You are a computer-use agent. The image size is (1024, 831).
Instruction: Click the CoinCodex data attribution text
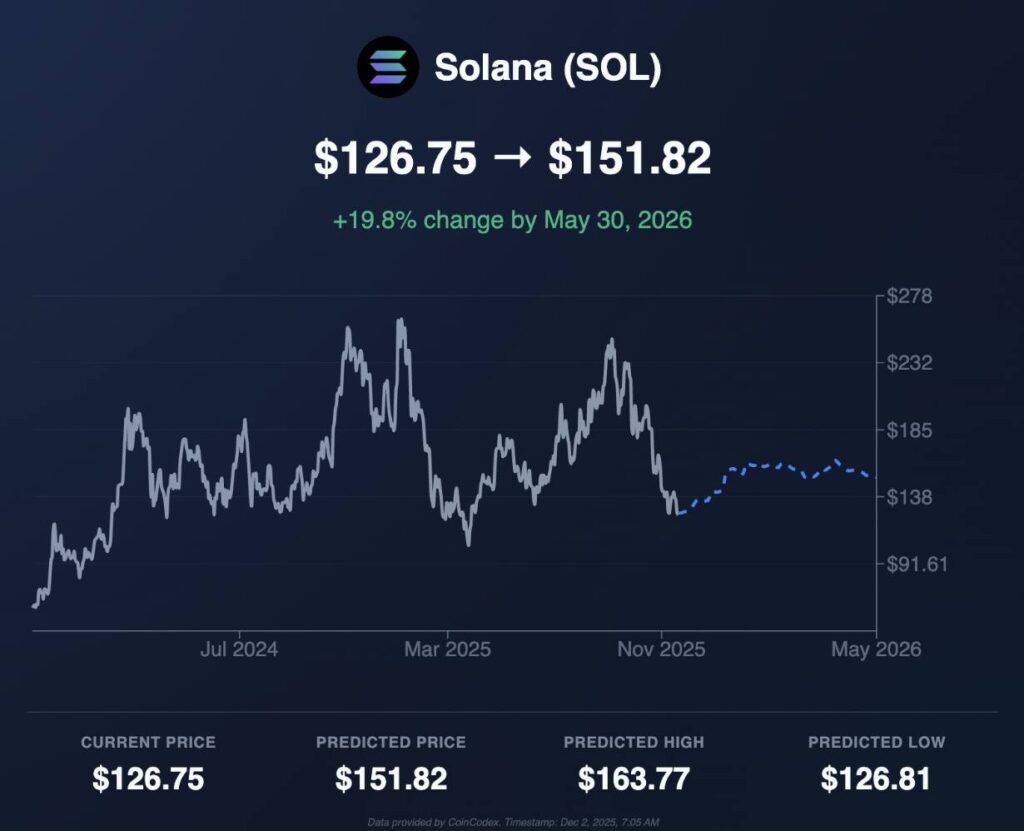[x=512, y=820]
